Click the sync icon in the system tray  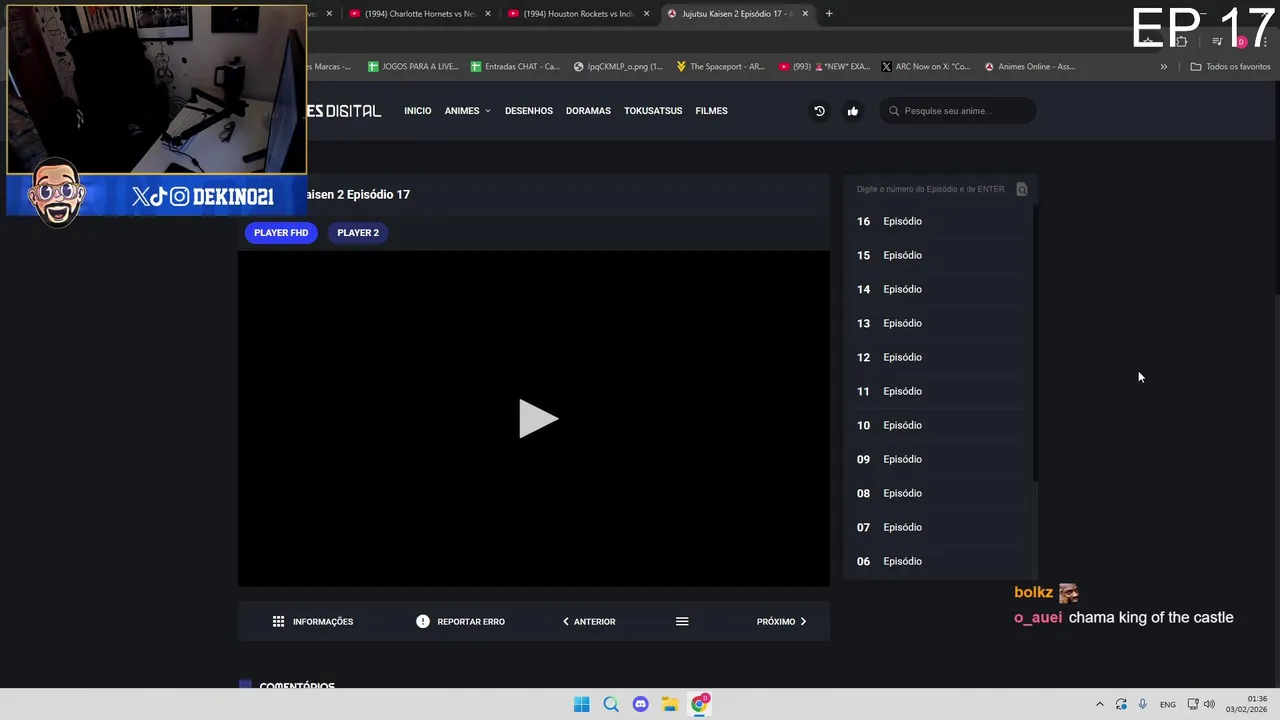pyautogui.click(x=1121, y=704)
